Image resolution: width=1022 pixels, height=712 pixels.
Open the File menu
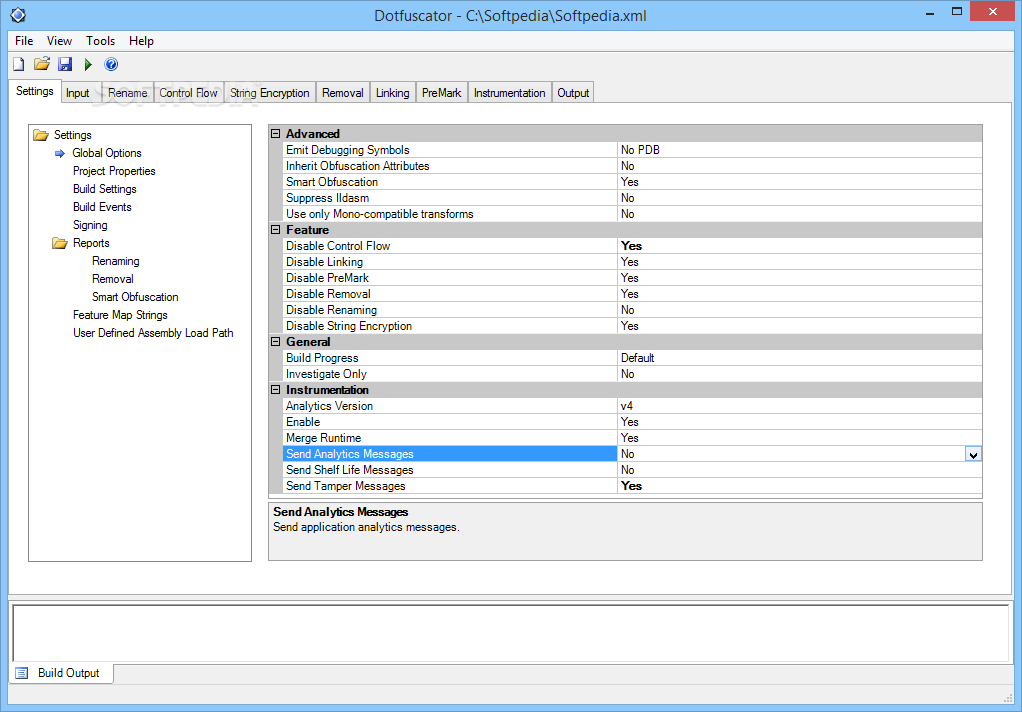pos(23,41)
